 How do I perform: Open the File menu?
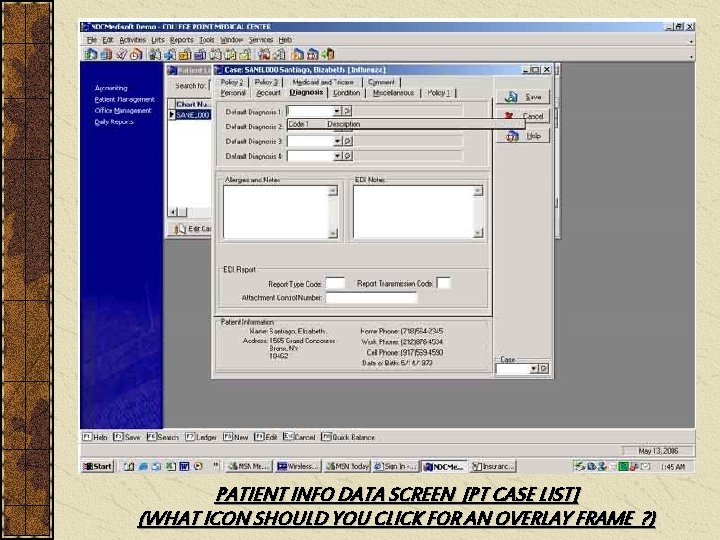(92, 40)
